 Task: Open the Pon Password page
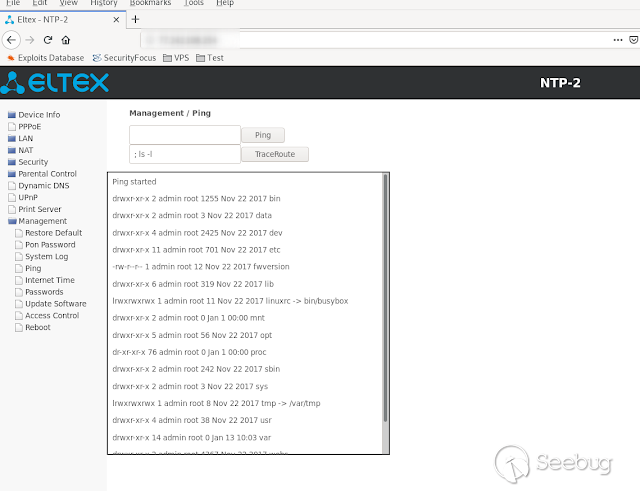click(x=45, y=245)
